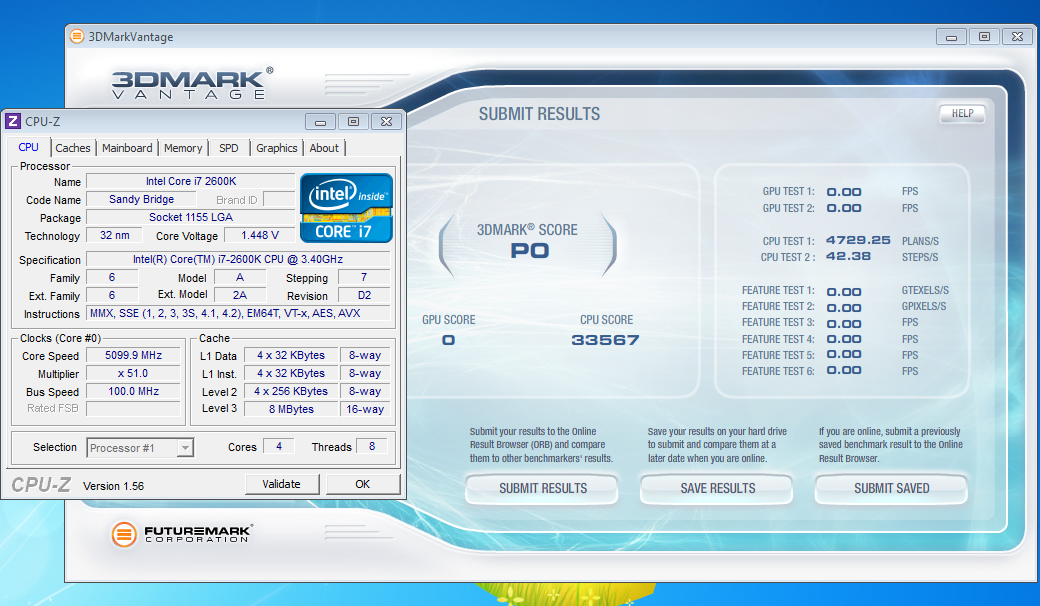Click the SUBMIT RESULTS button
This screenshot has height=606, width=1040.
click(543, 489)
